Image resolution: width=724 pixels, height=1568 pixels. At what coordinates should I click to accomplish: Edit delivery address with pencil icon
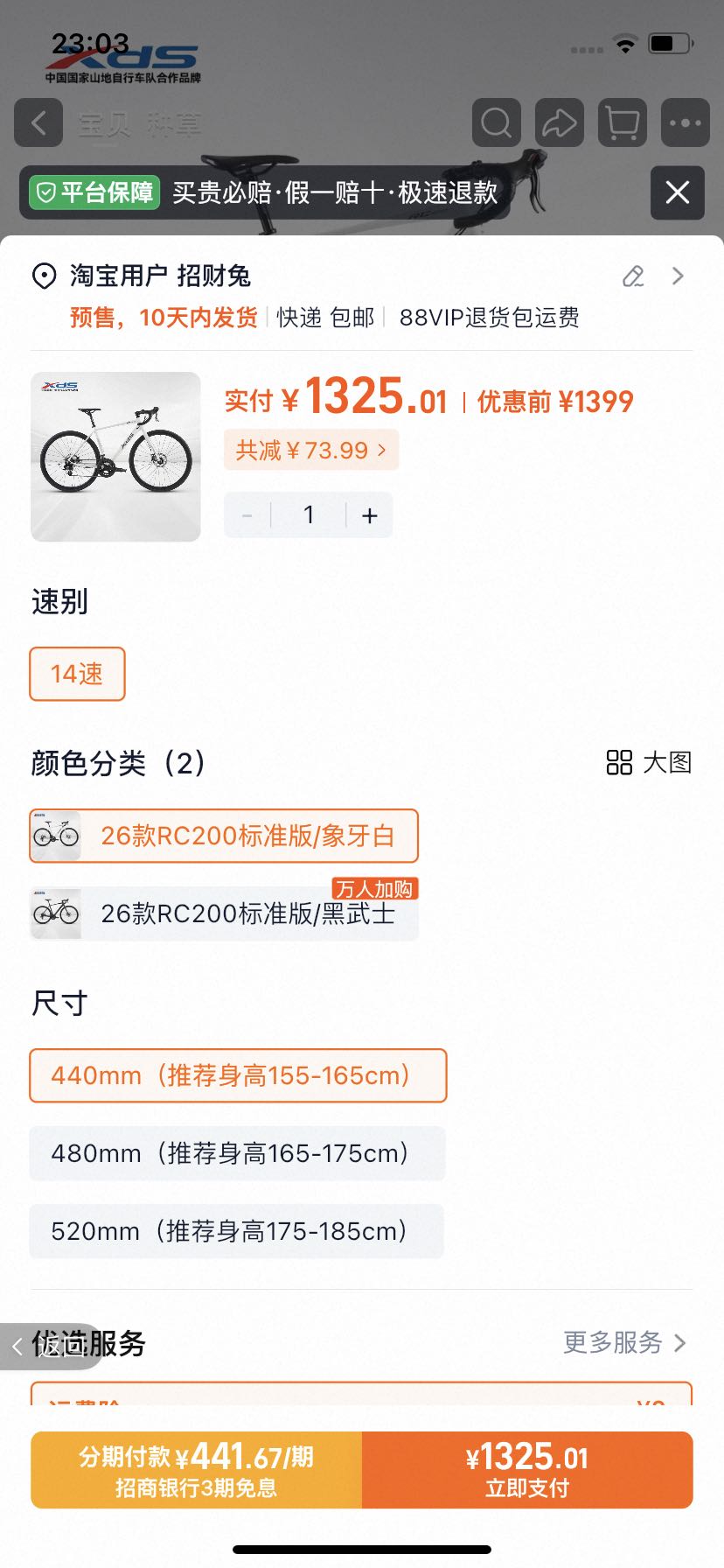(x=633, y=276)
